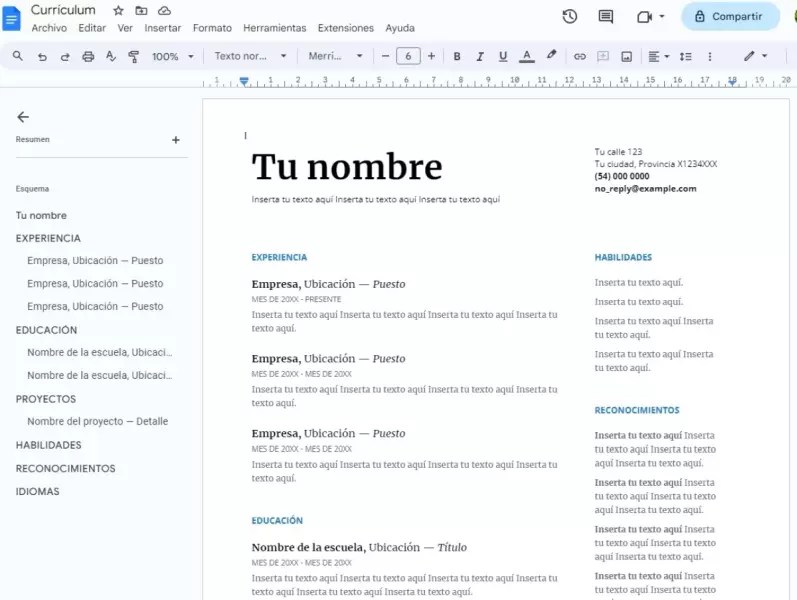This screenshot has width=797, height=600.
Task: Open the Texto normal style dropdown
Action: click(x=250, y=56)
